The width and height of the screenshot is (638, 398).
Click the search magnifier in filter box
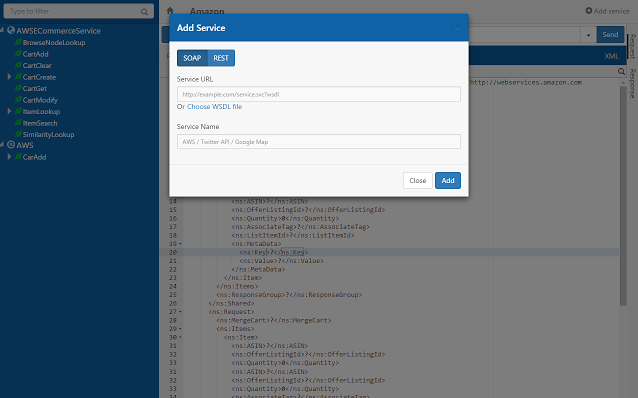[x=144, y=12]
